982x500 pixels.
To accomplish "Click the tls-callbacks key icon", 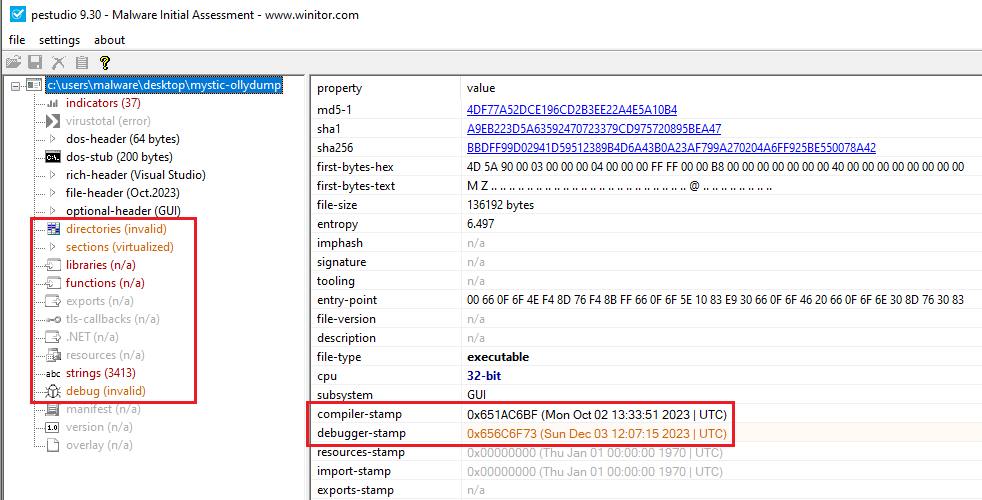I will [53, 319].
